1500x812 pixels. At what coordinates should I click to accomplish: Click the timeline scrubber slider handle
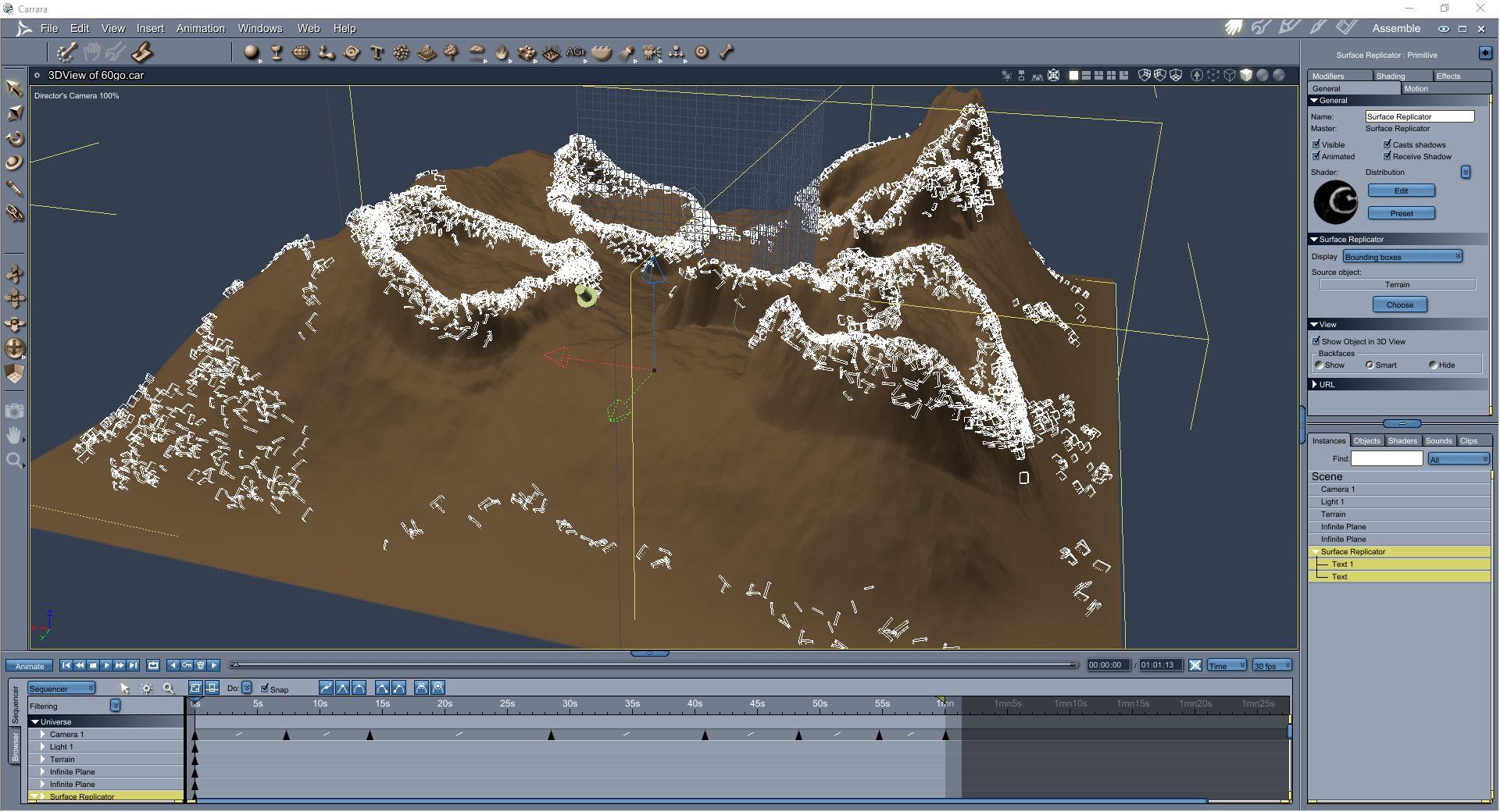tap(234, 664)
